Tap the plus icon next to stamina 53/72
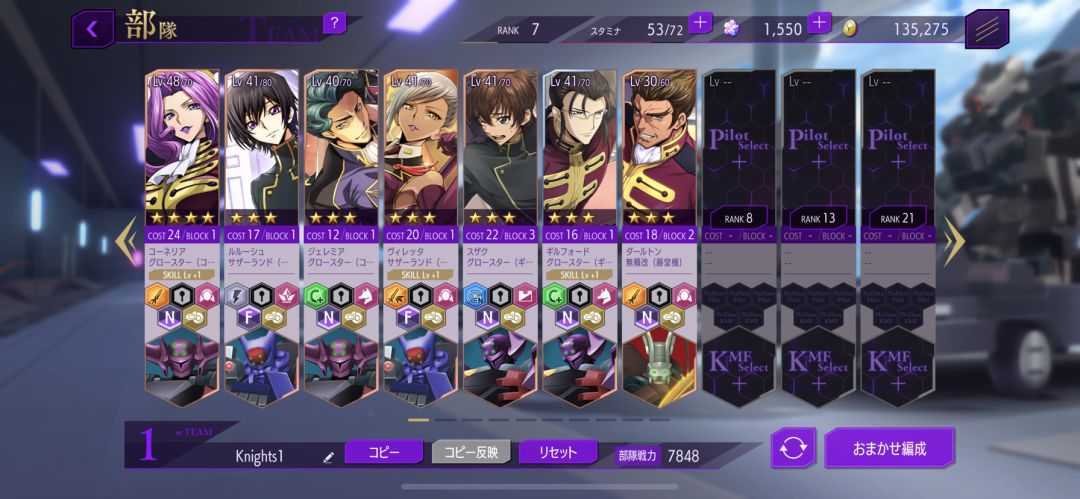This screenshot has height=499, width=1080. (x=700, y=22)
